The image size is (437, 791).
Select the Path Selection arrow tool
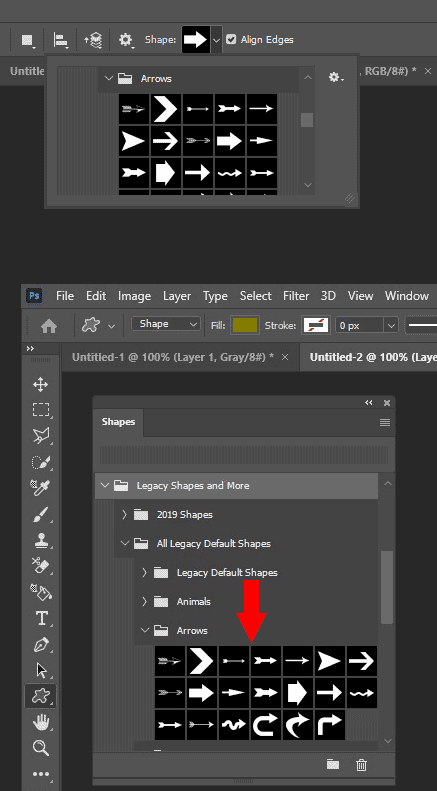[x=41, y=670]
